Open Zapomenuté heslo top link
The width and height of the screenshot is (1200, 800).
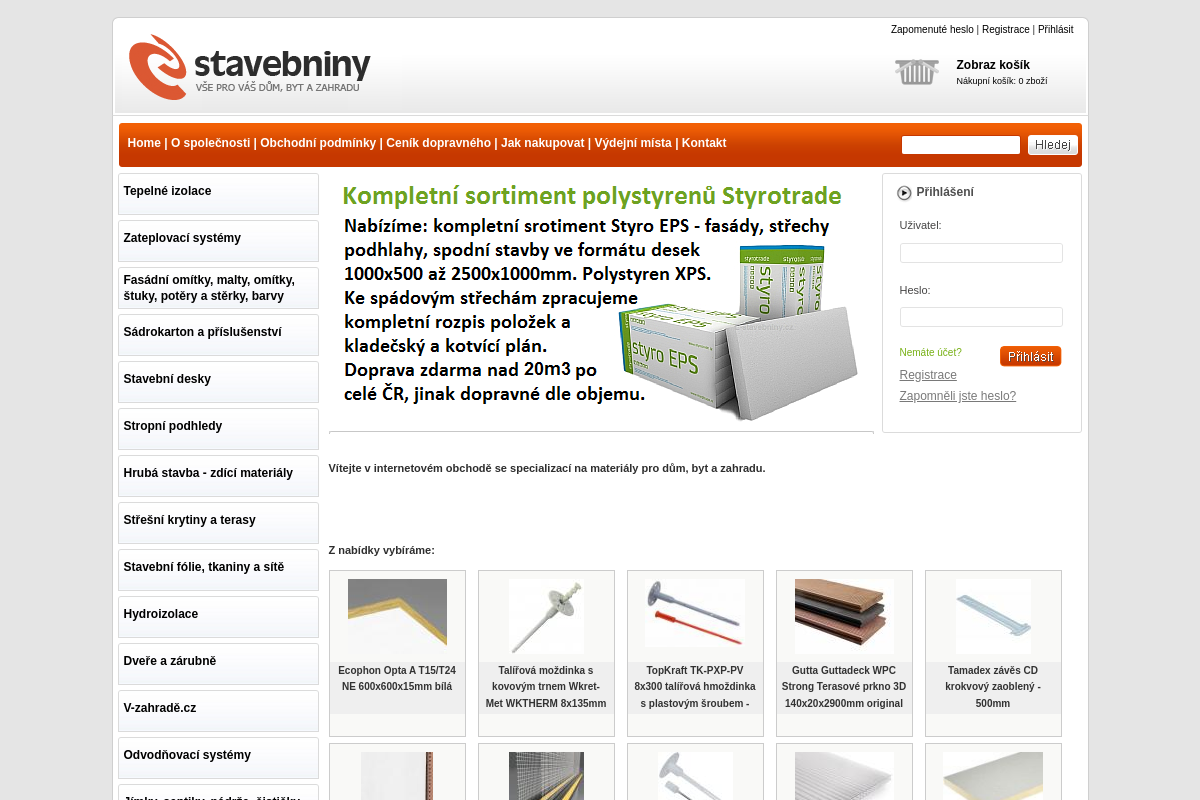[x=932, y=30]
